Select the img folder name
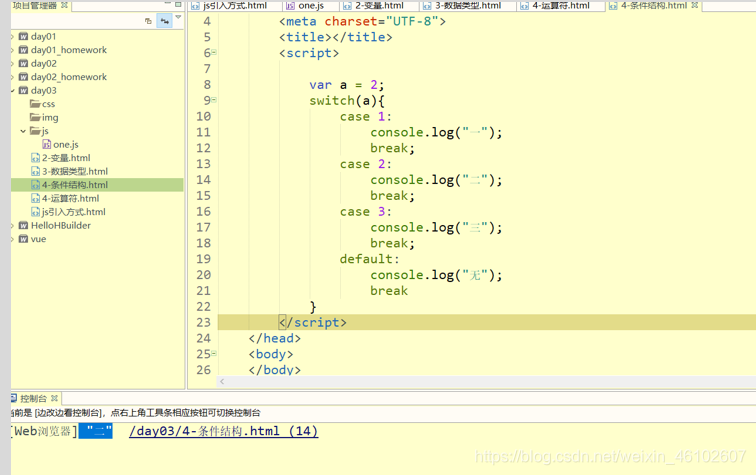The width and height of the screenshot is (756, 475). coord(50,117)
